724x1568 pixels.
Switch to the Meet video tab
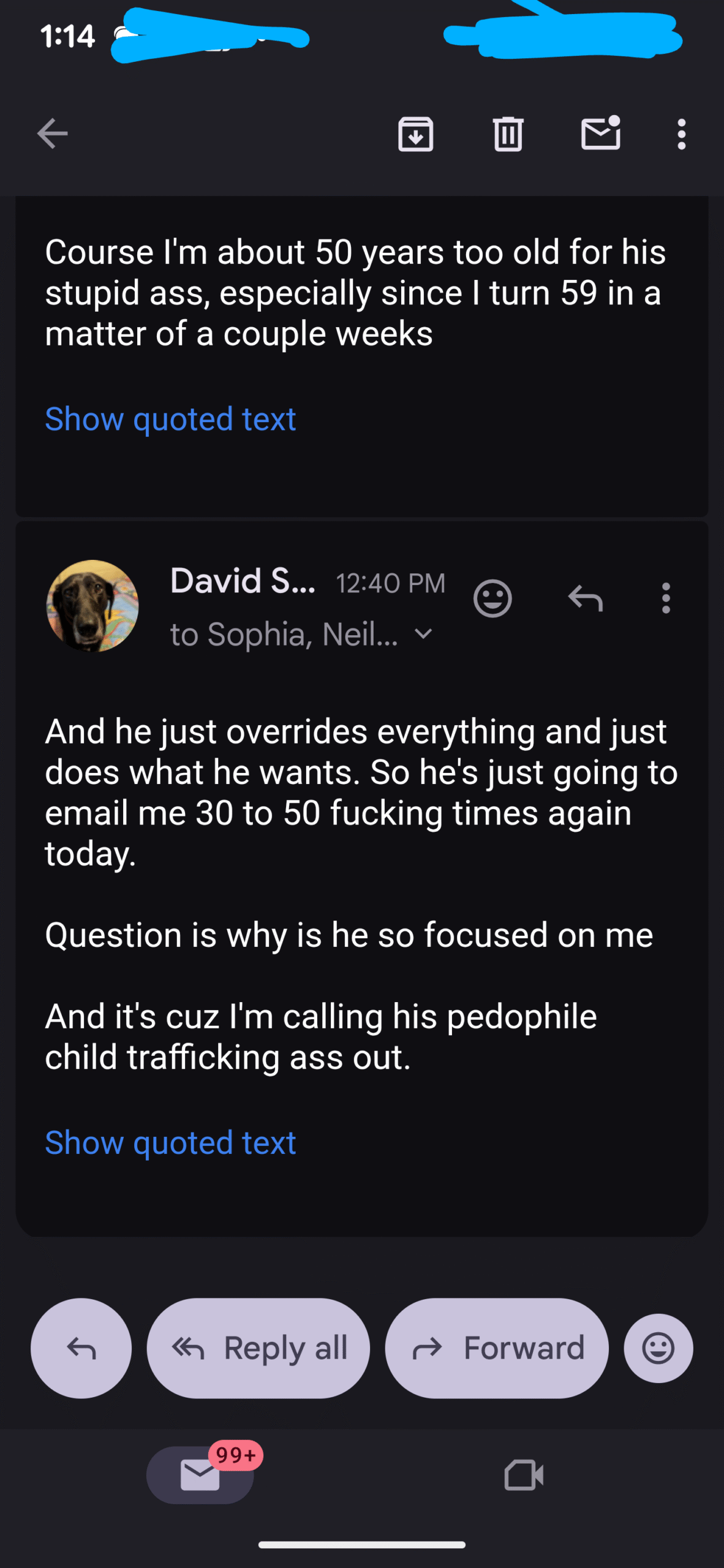(x=524, y=1475)
